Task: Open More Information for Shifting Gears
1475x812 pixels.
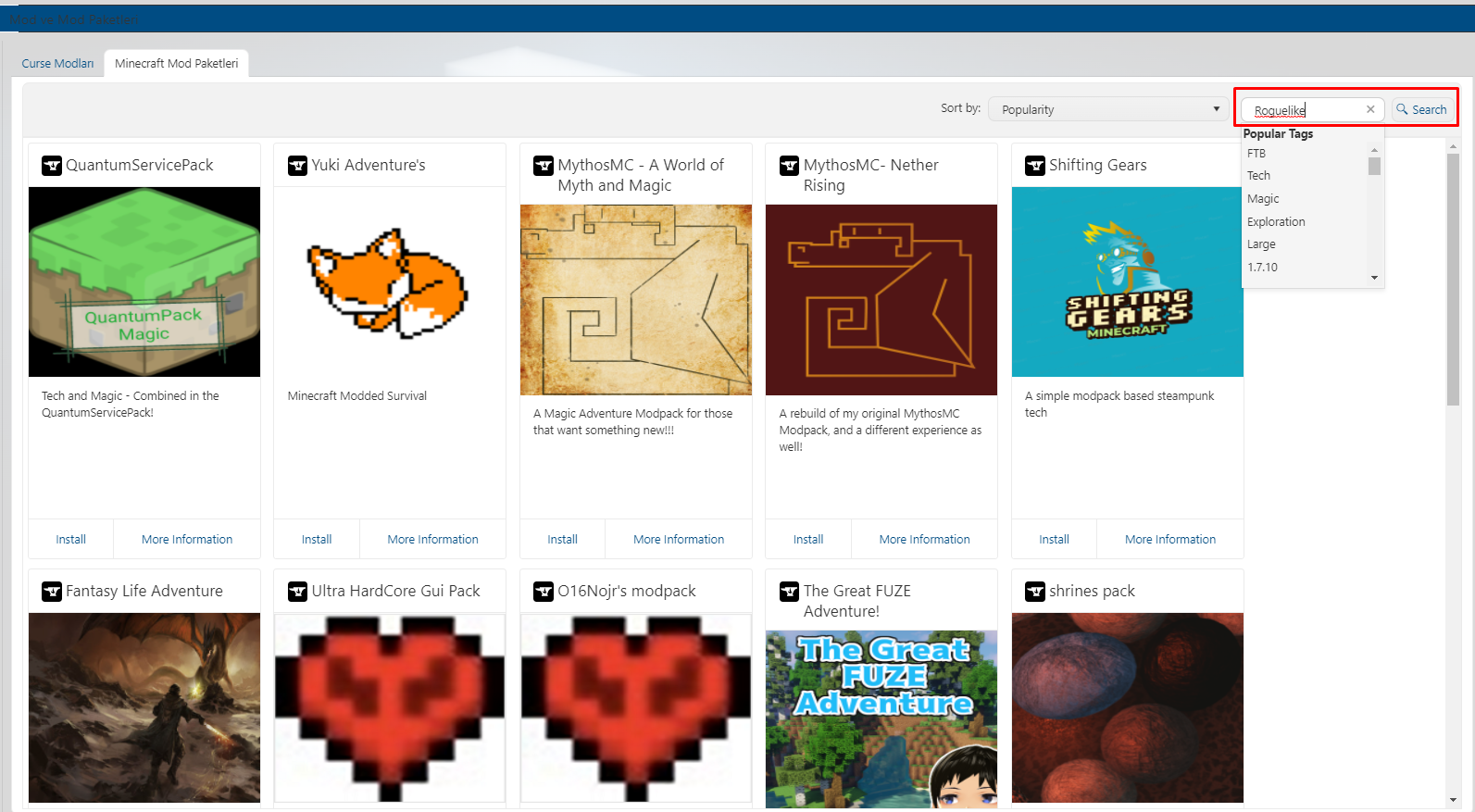Action: [1169, 540]
